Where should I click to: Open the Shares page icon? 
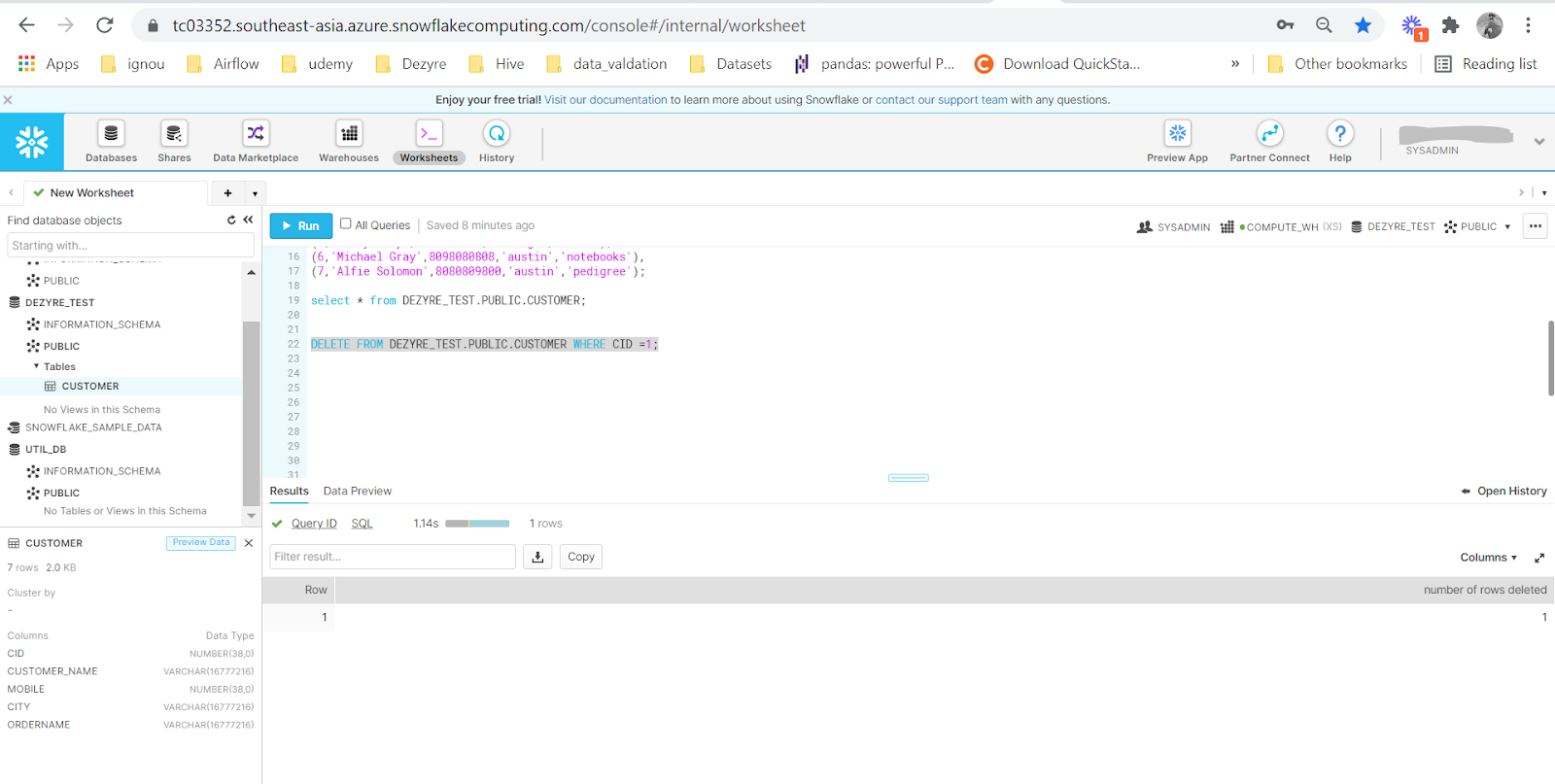point(174,134)
